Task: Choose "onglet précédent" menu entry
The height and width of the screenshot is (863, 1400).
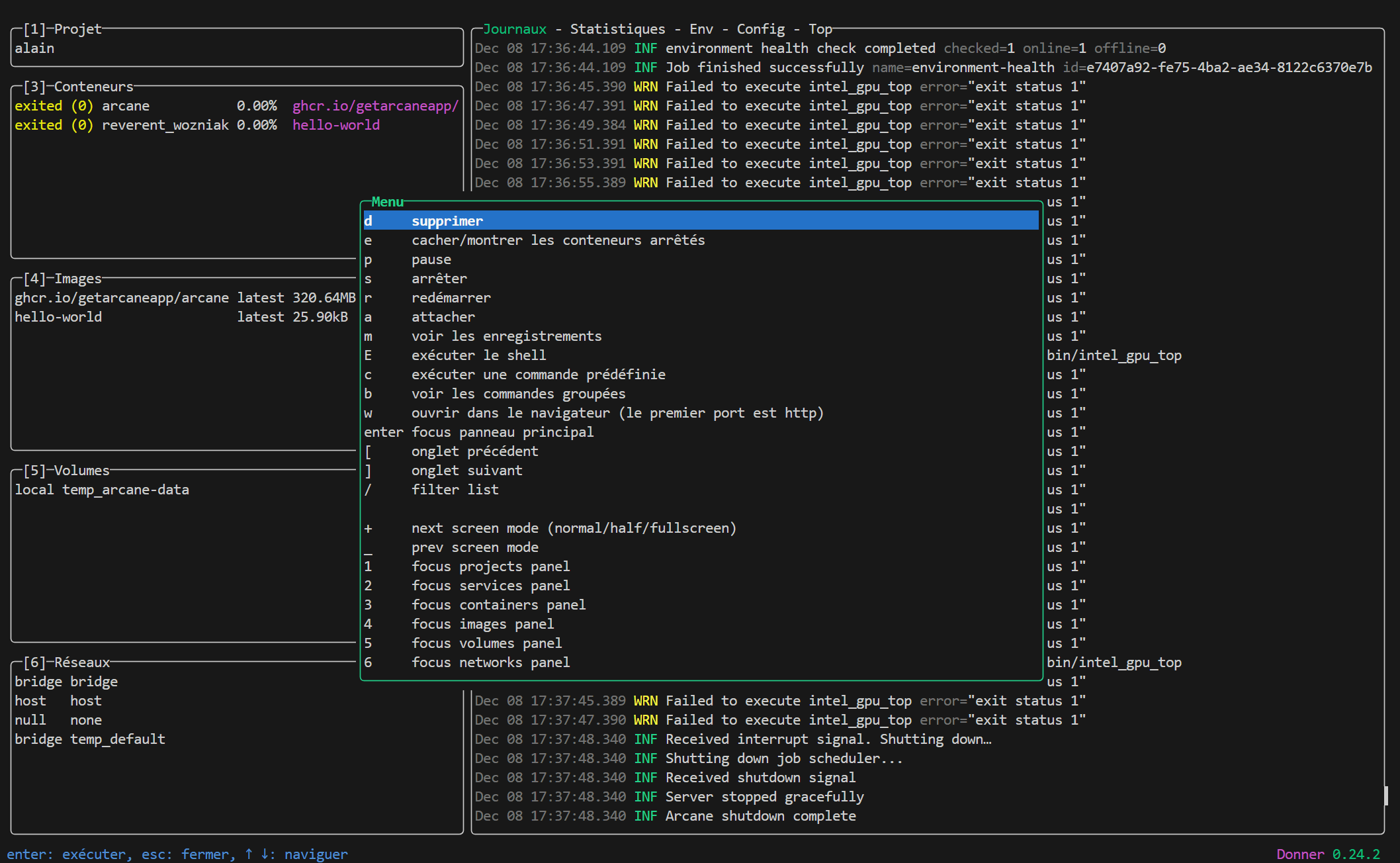Action: (x=474, y=451)
